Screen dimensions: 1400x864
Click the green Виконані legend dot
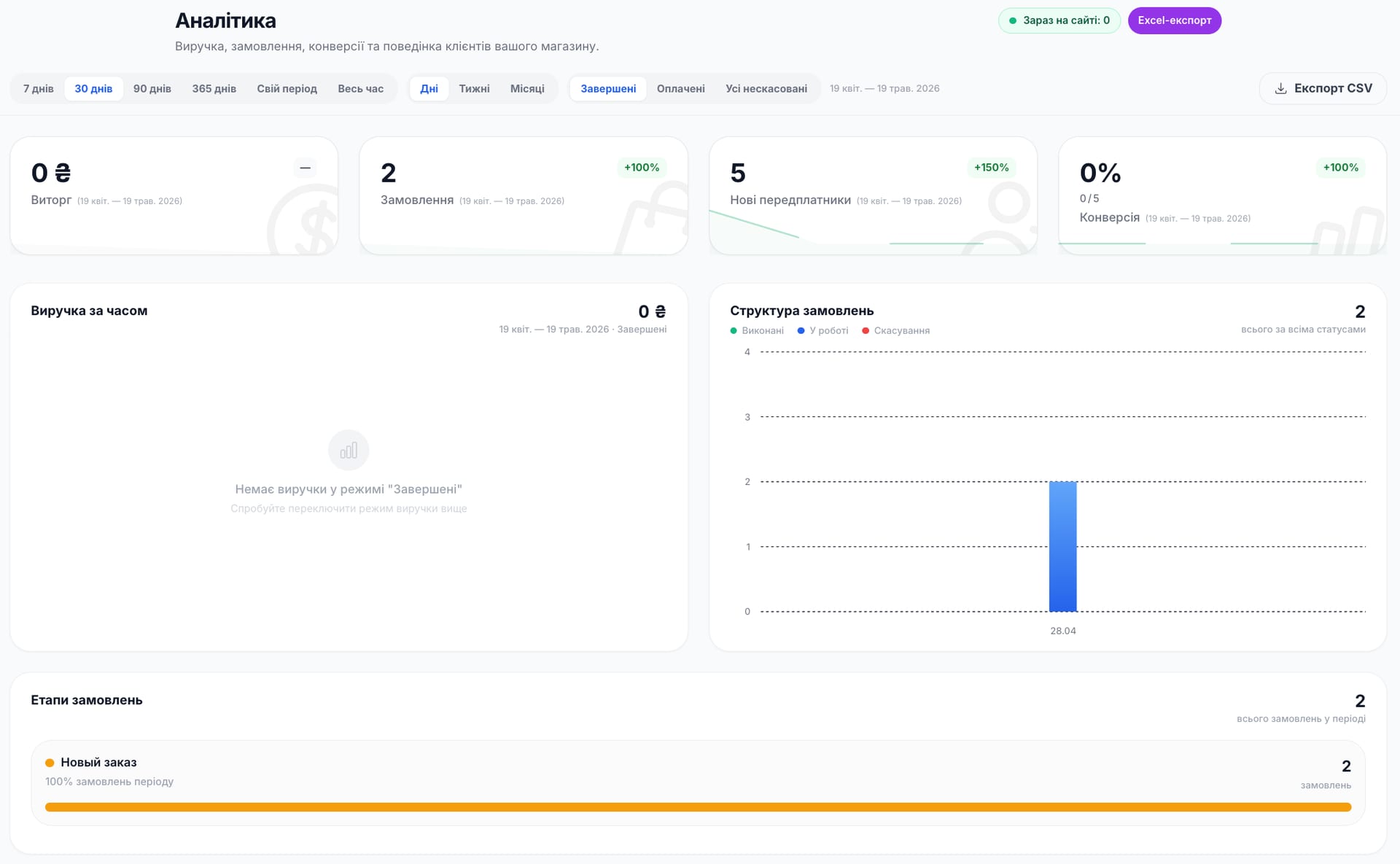[734, 331]
